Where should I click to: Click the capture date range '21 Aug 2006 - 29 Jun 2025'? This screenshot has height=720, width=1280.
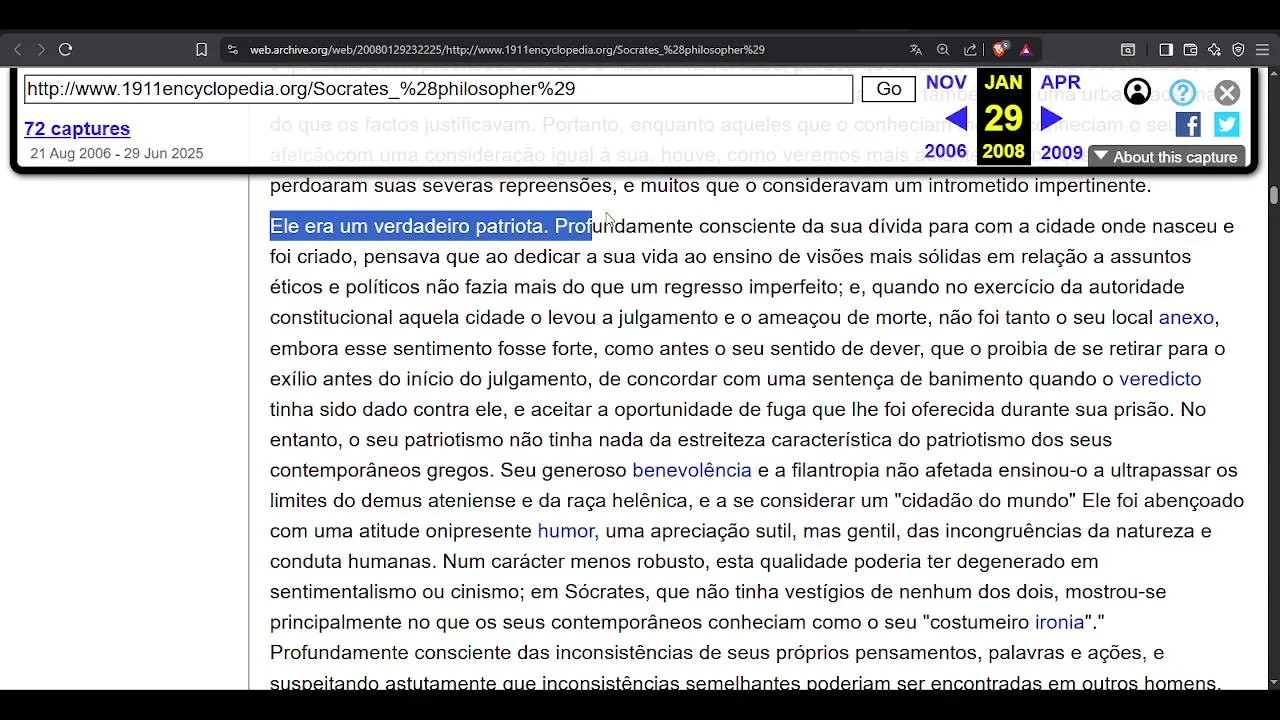click(x=117, y=154)
